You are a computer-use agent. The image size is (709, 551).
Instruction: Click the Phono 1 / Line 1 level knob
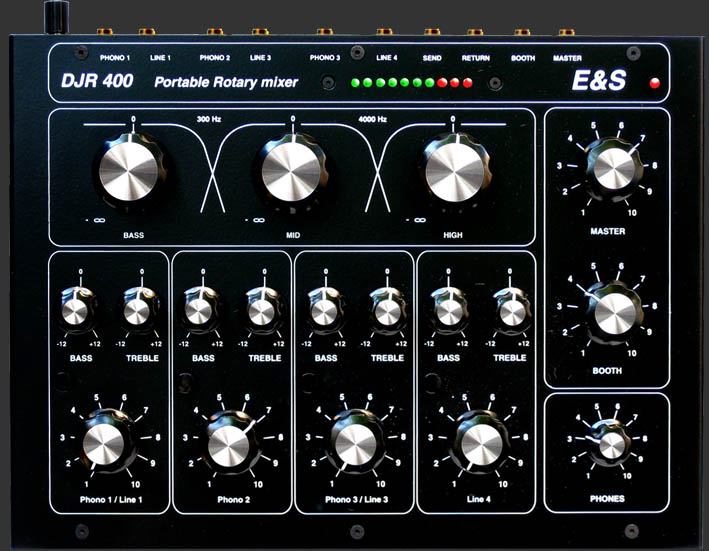104,443
